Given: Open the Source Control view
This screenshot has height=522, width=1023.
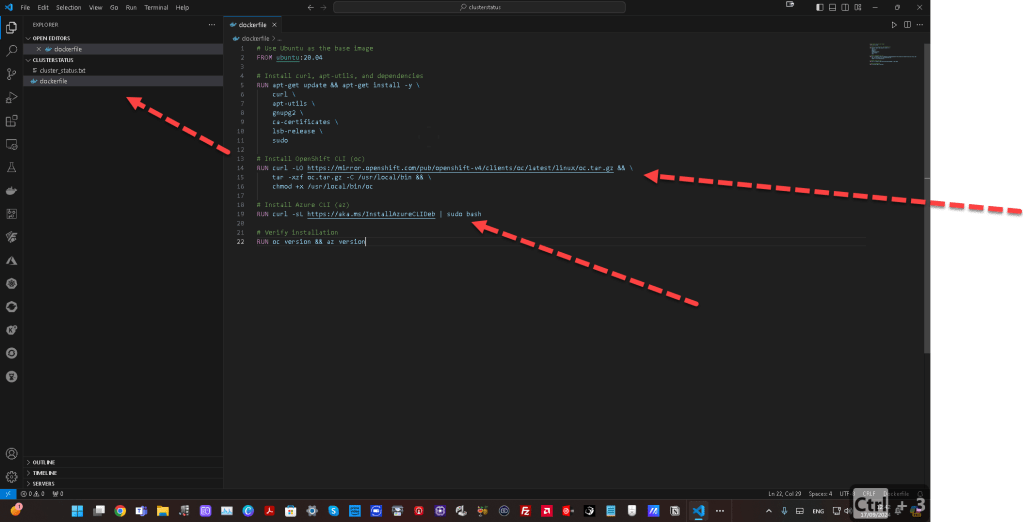Looking at the screenshot, I should pos(11,74).
